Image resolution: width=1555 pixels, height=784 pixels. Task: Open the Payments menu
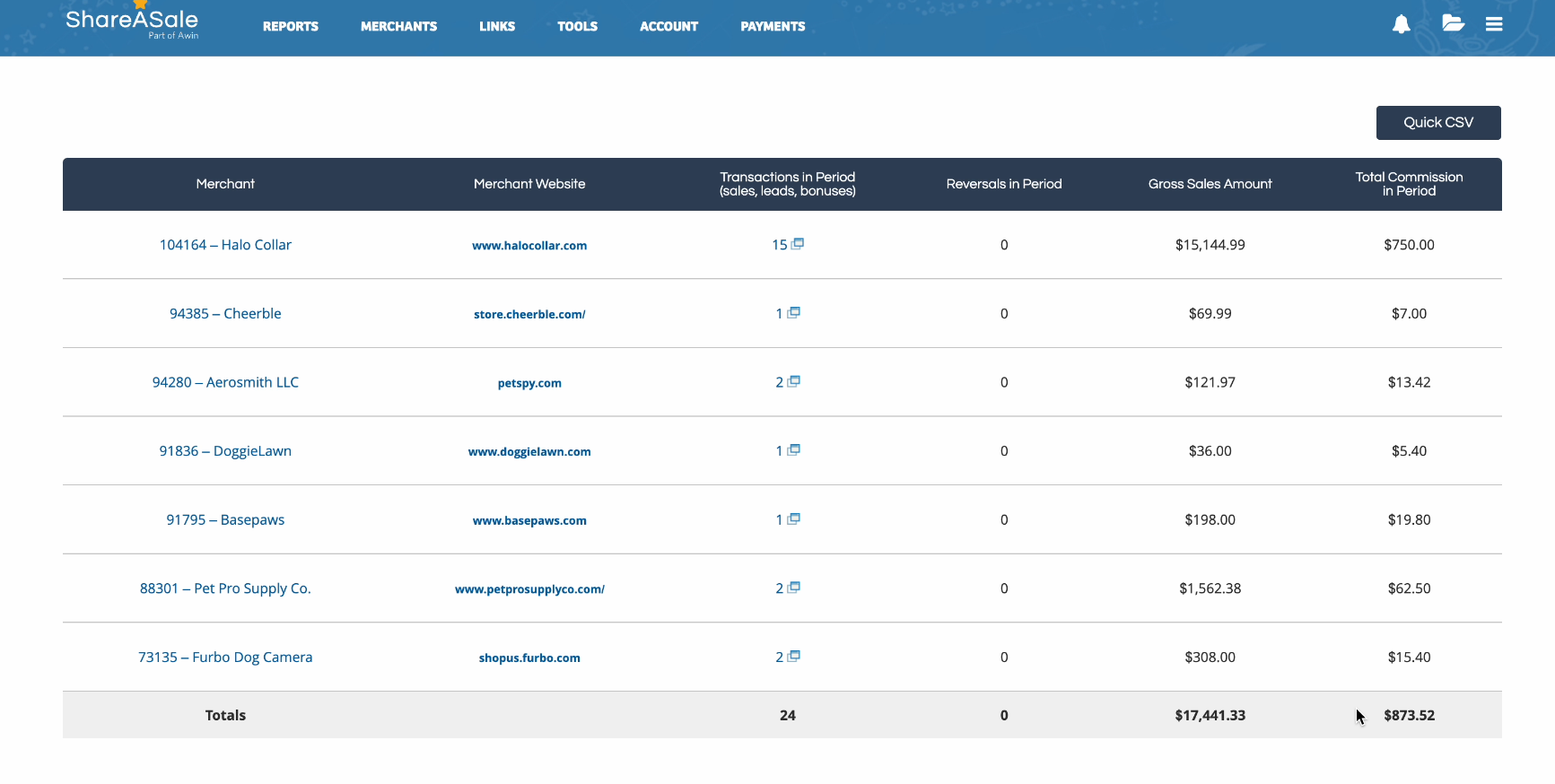click(x=773, y=27)
